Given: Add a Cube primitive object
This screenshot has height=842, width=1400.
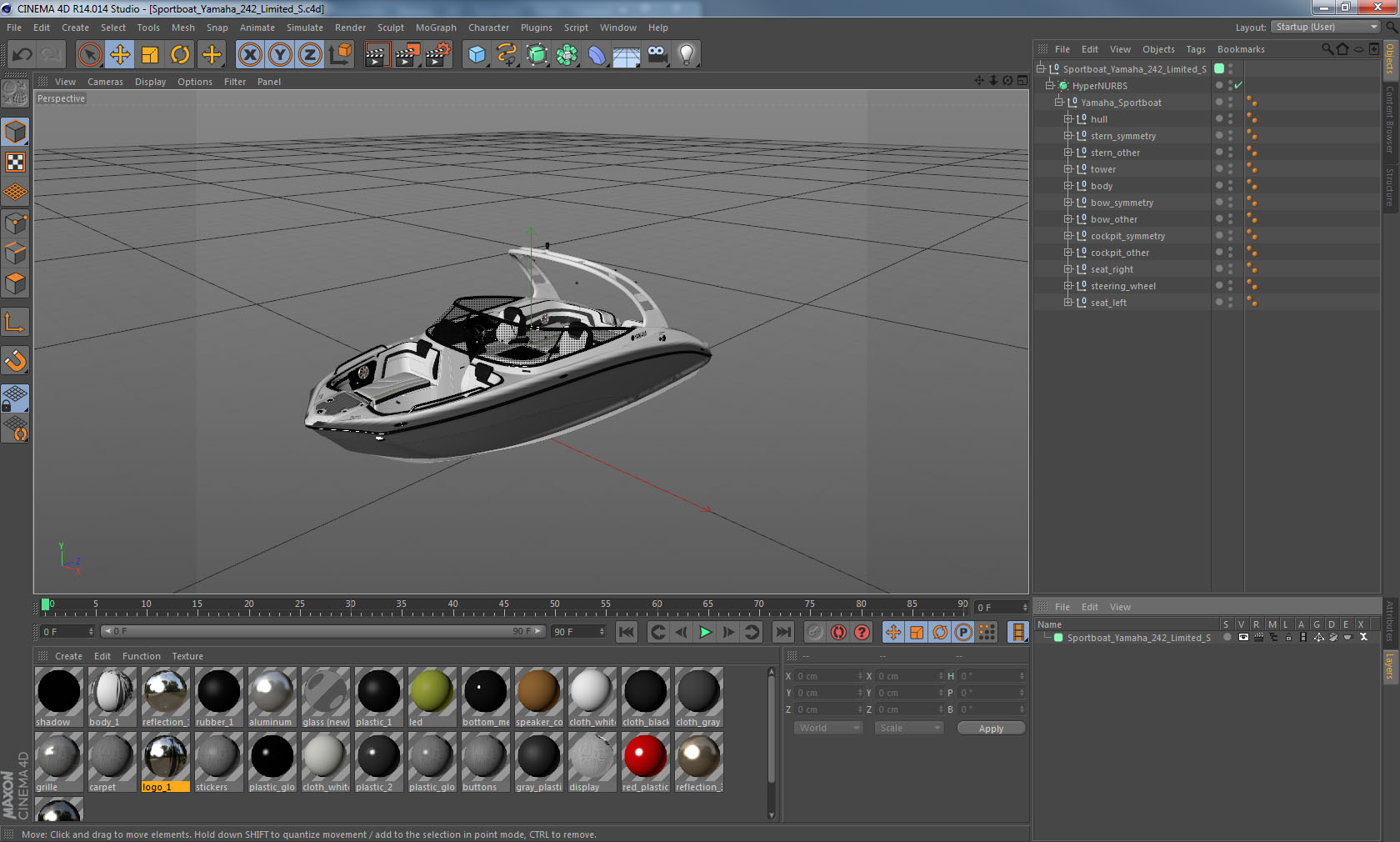Looking at the screenshot, I should (x=477, y=55).
